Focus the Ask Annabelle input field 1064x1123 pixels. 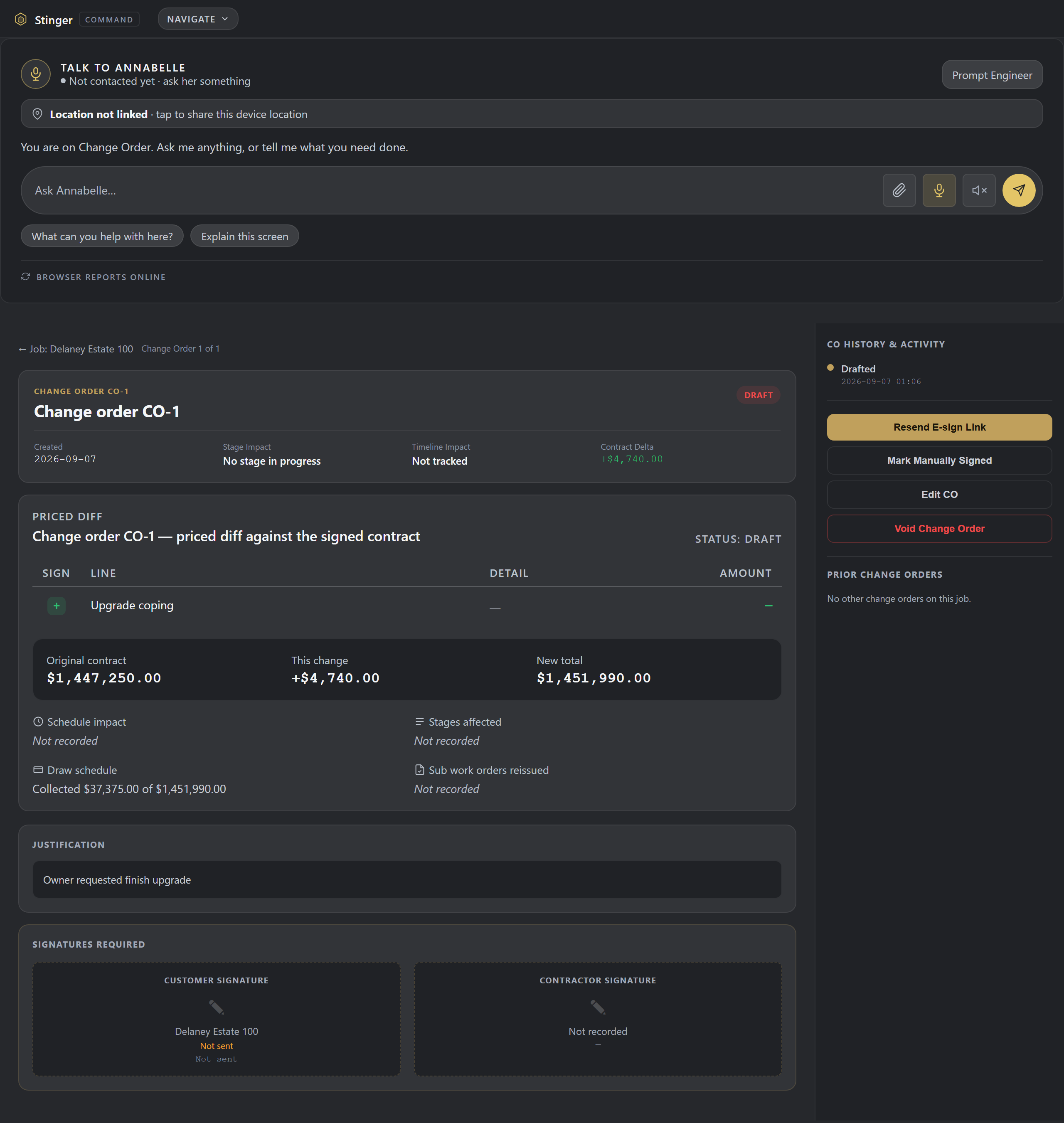pos(454,191)
